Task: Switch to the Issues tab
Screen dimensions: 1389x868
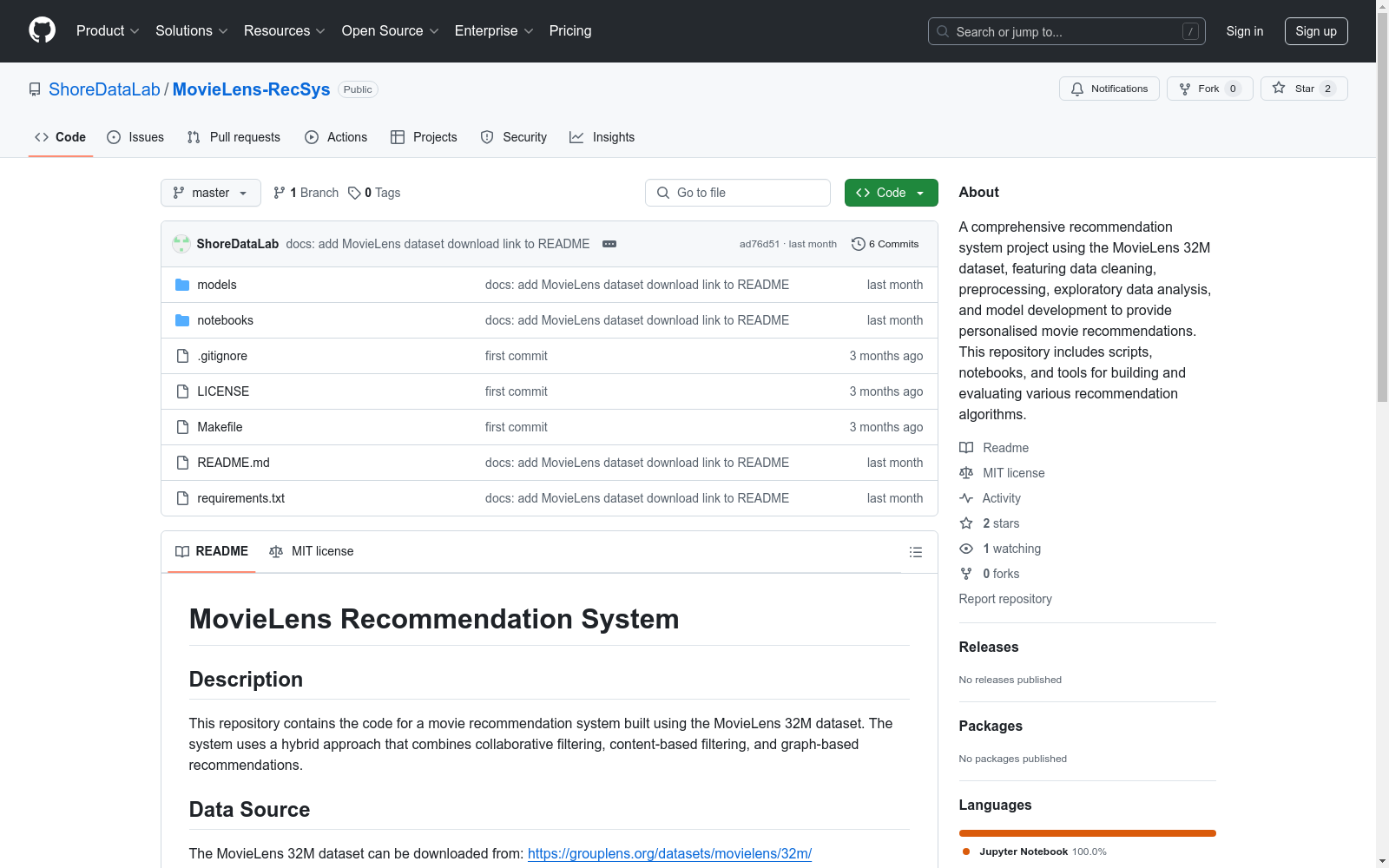Action: [135, 137]
